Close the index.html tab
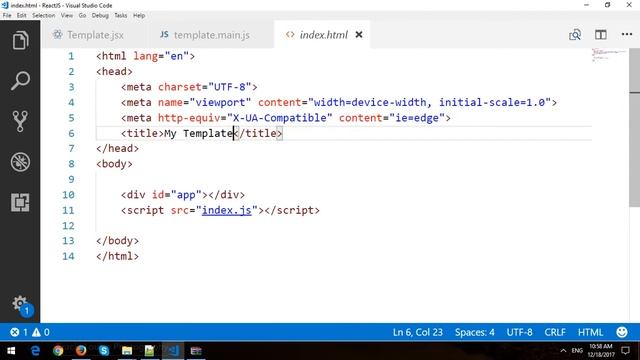Screen dimensions: 640x360 point(359,35)
